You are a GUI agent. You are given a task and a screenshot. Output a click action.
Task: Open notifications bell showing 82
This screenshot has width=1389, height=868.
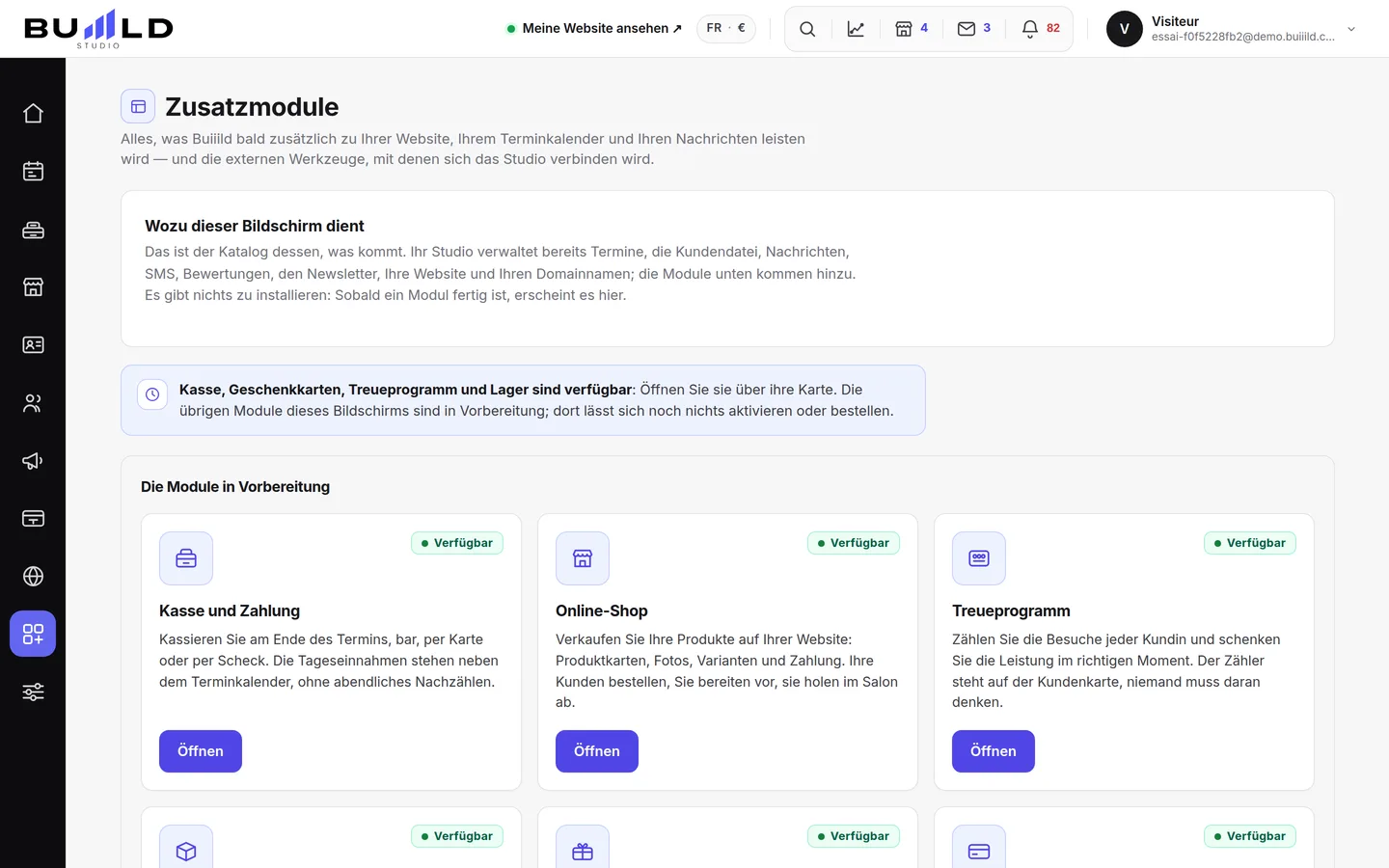(1041, 29)
